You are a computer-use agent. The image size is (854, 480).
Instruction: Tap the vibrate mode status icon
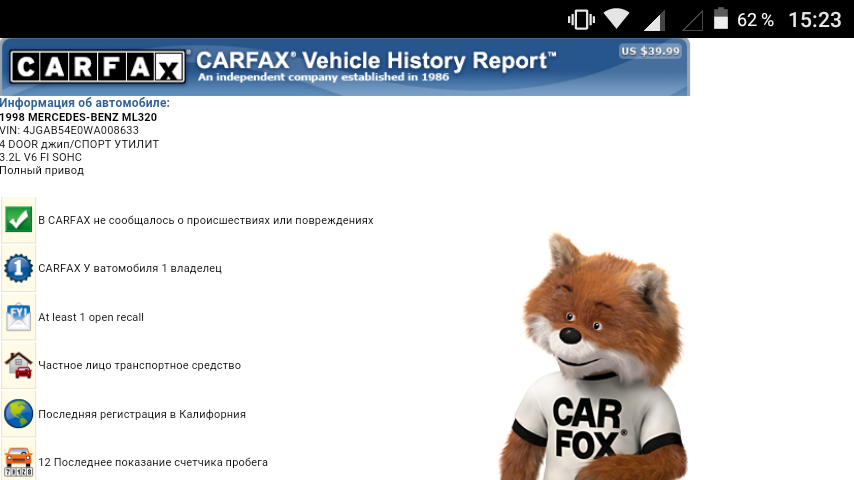point(580,19)
